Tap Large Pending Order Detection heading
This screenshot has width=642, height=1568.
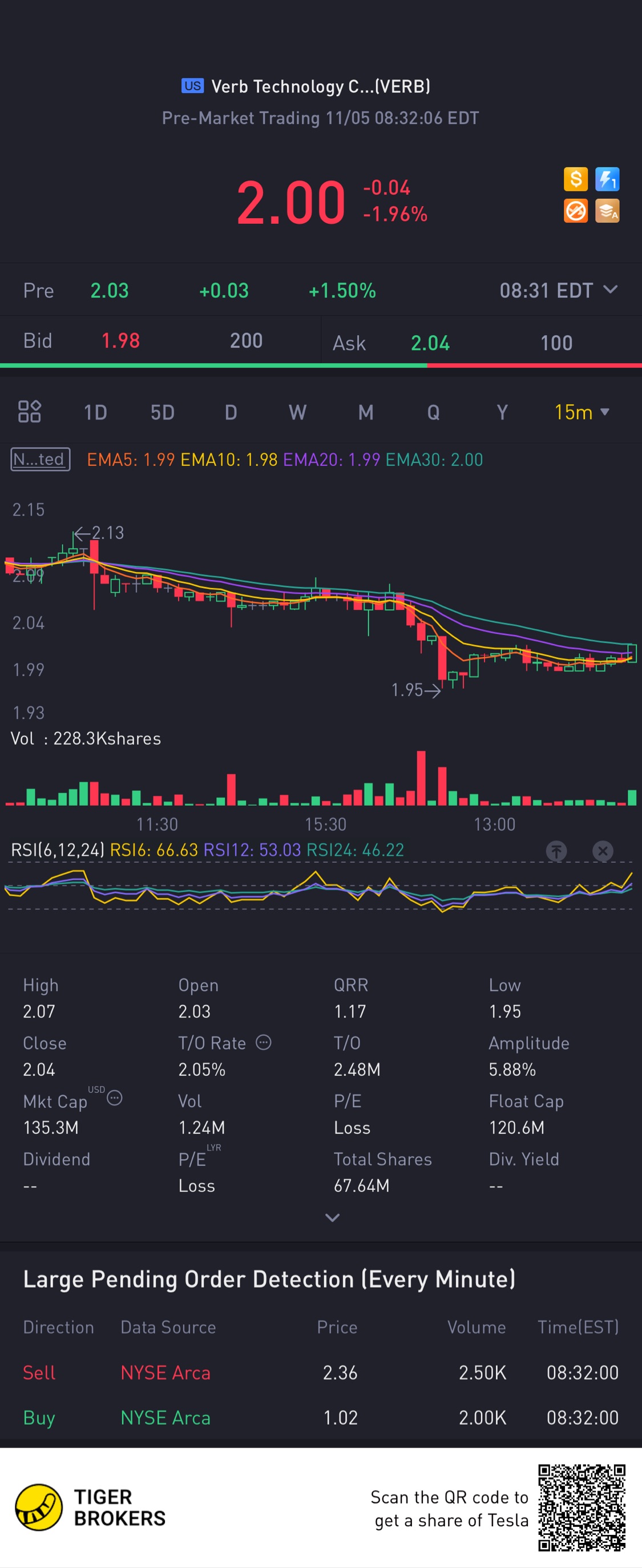[269, 1279]
